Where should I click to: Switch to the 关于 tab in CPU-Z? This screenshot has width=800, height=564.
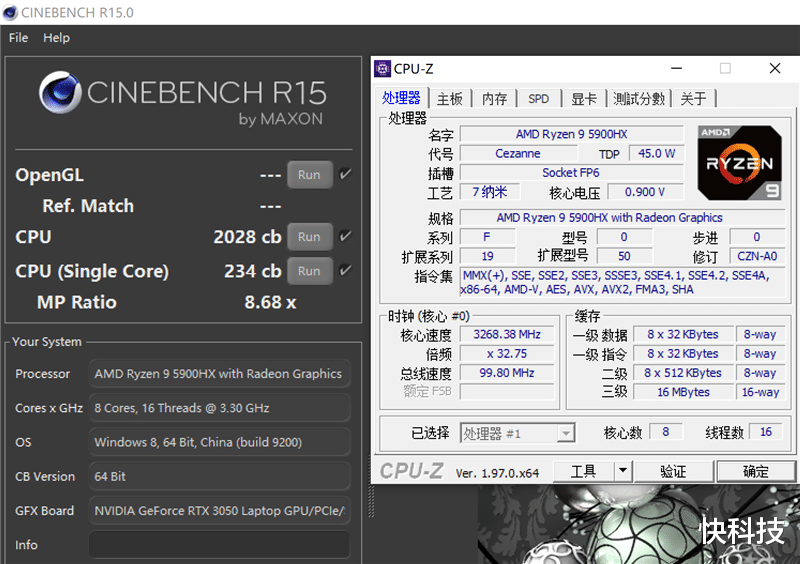click(x=694, y=99)
